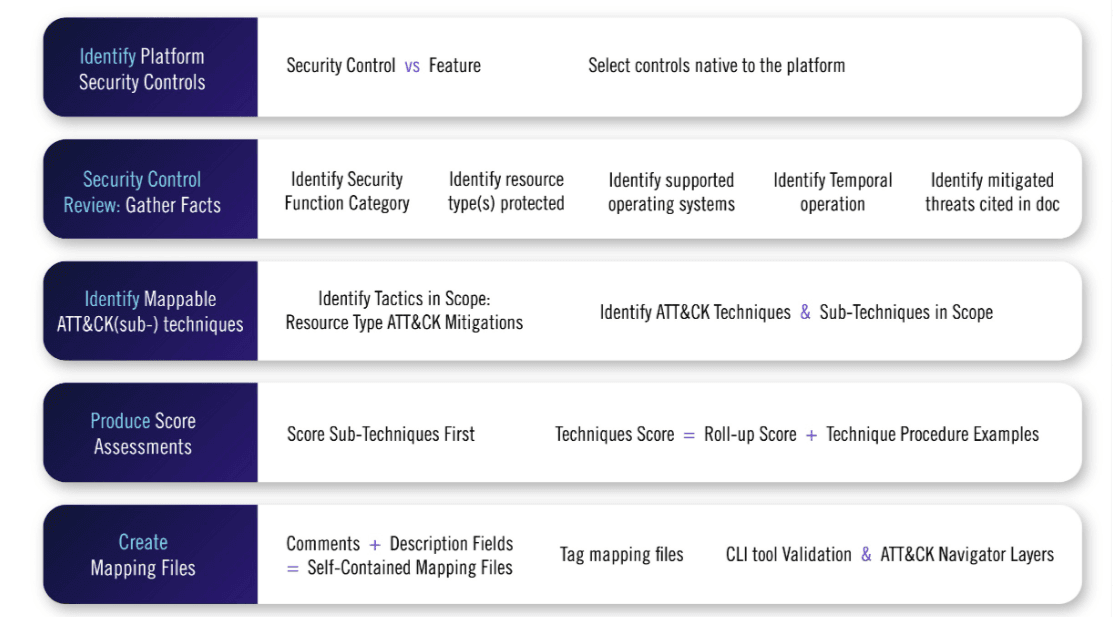Click the Create Mapping Files header

click(x=150, y=555)
